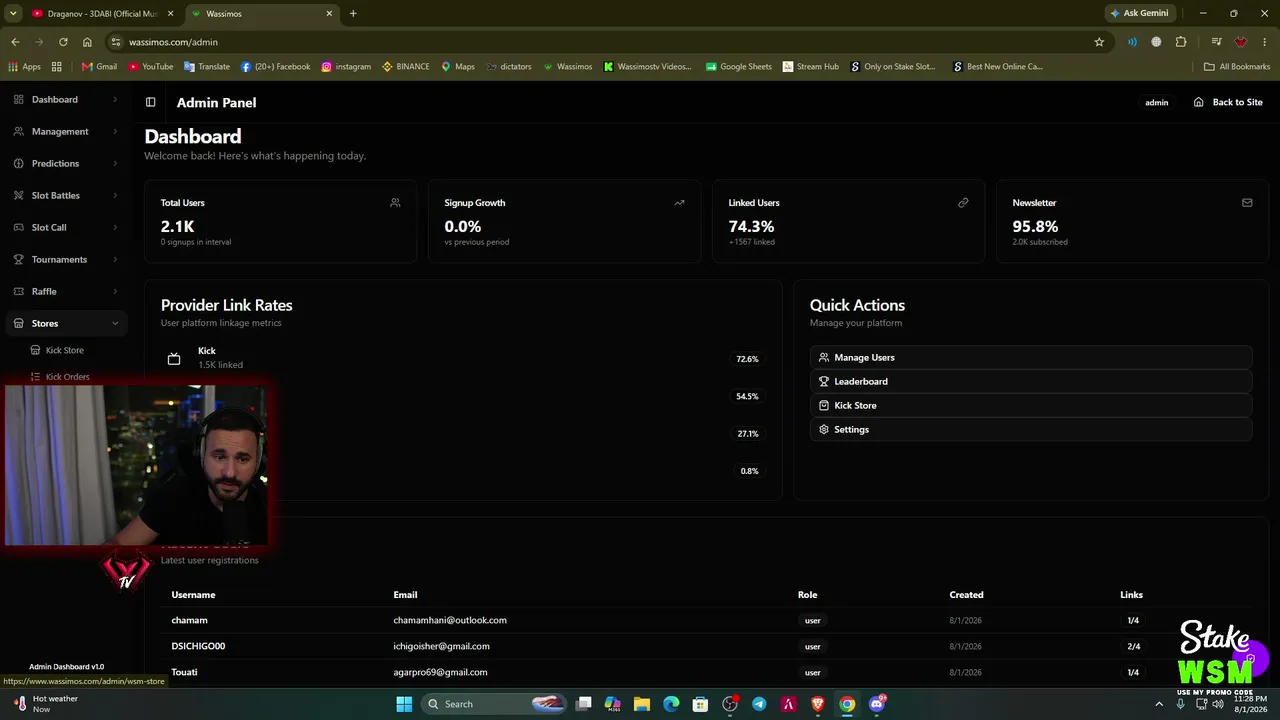The image size is (1280, 720).
Task: Open Manage Users quick action
Action: (x=1031, y=357)
